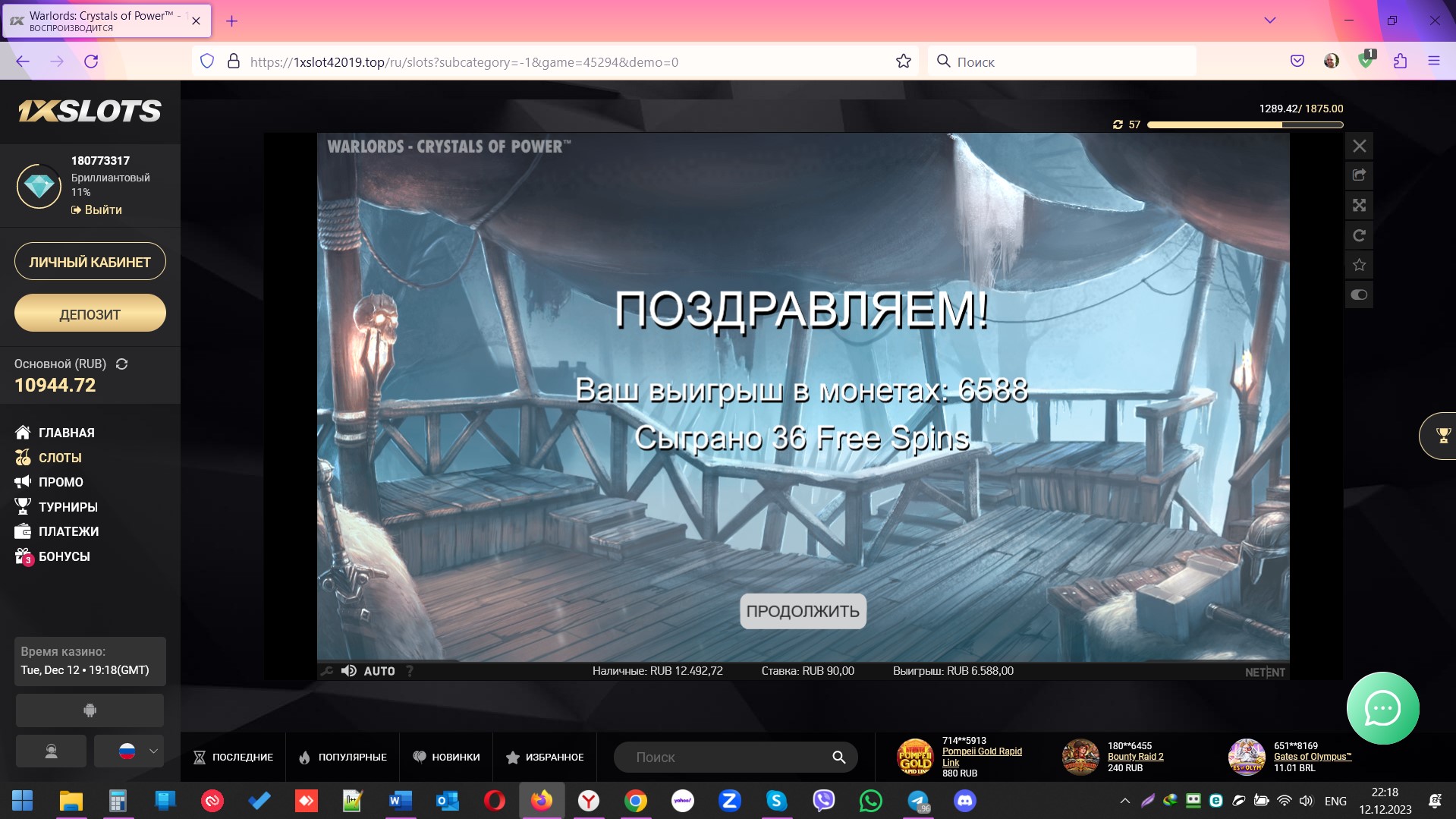Image resolution: width=1456 pixels, height=819 pixels.
Task: Show ИЗБРАННОЕ favorite games
Action: pyautogui.click(x=545, y=758)
